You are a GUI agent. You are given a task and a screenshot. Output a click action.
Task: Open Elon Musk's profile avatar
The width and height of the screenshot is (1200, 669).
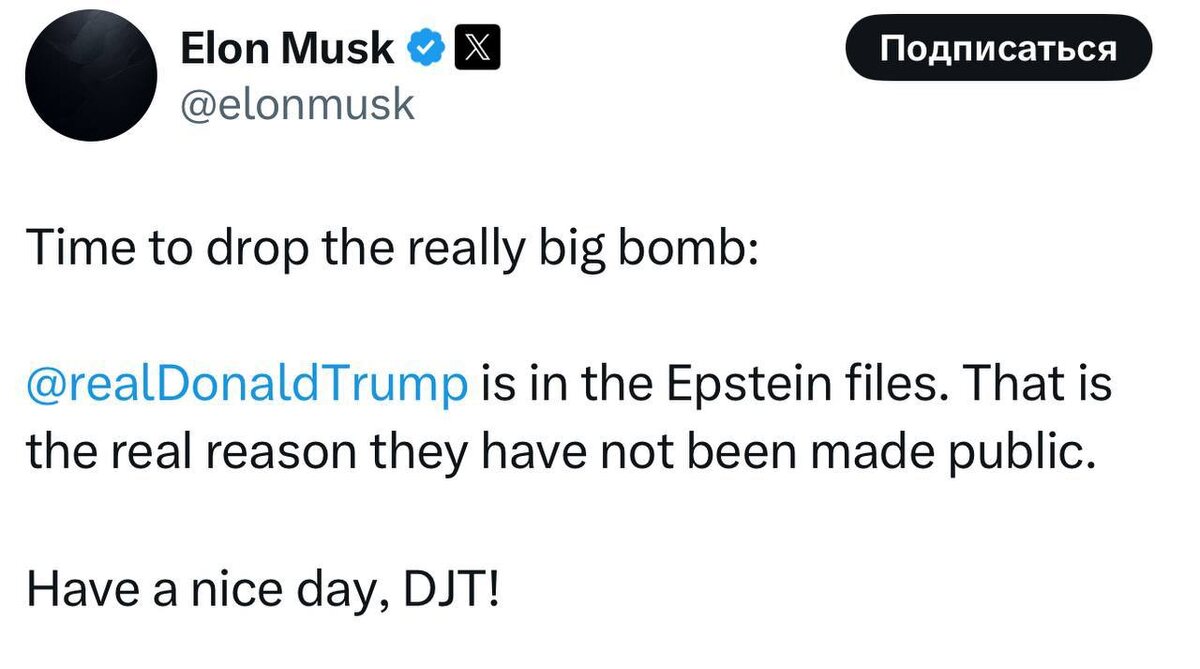pos(91,76)
